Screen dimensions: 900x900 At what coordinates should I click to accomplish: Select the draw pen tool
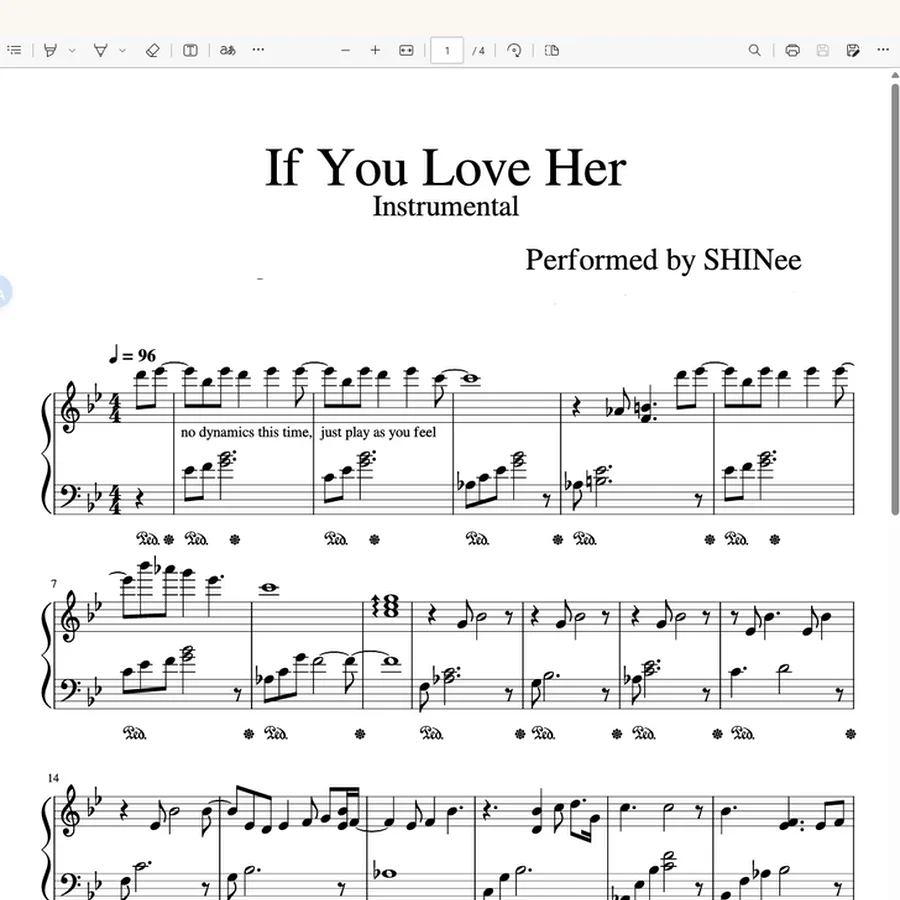click(100, 51)
